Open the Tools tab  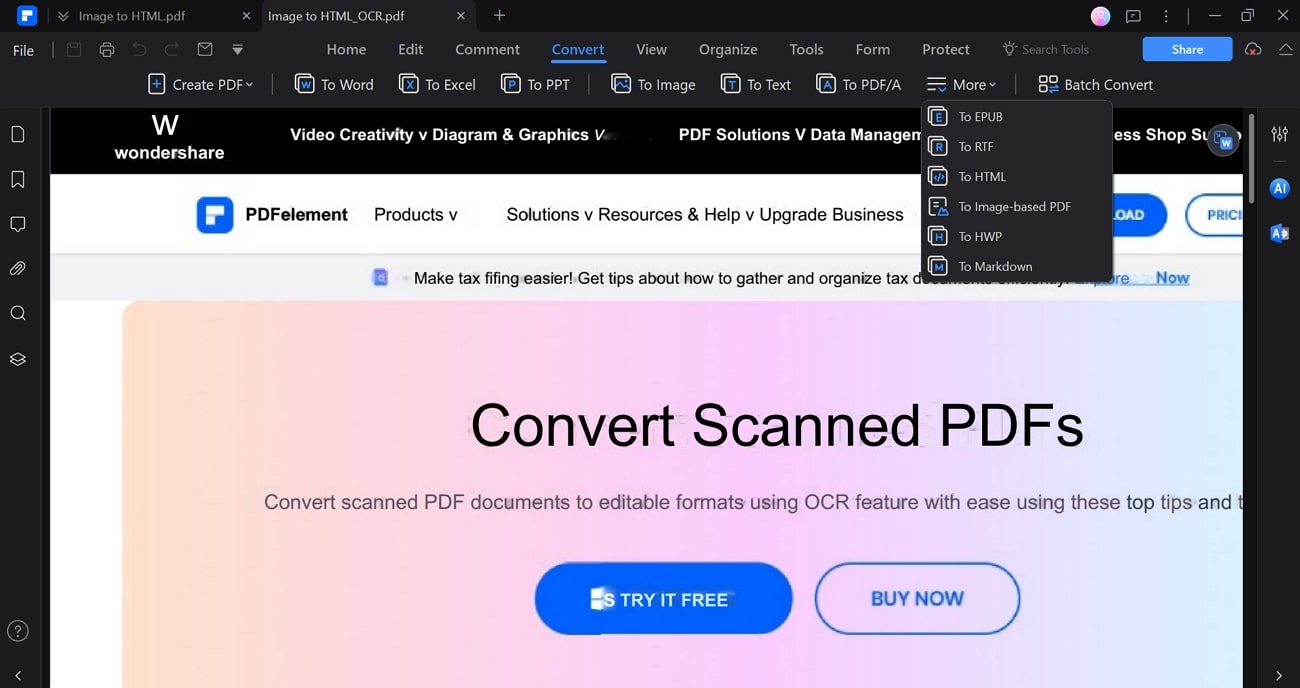pyautogui.click(x=806, y=49)
